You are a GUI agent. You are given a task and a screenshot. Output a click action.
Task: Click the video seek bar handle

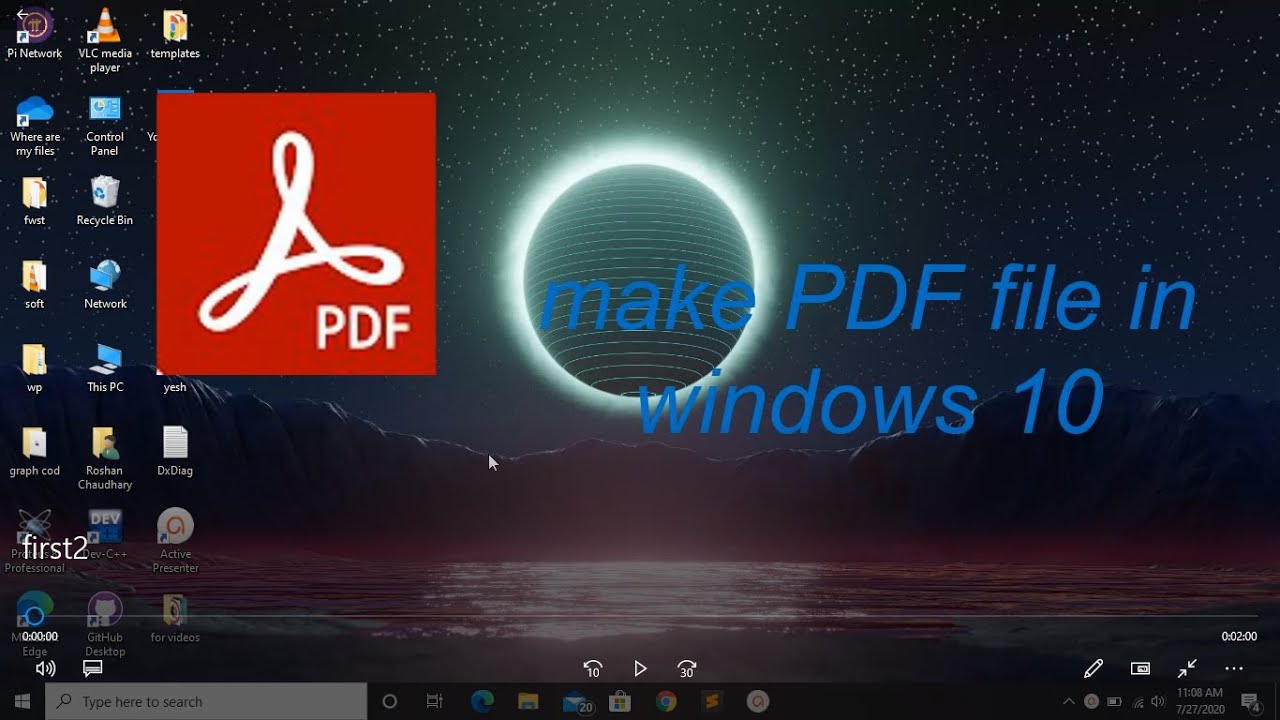click(35, 616)
